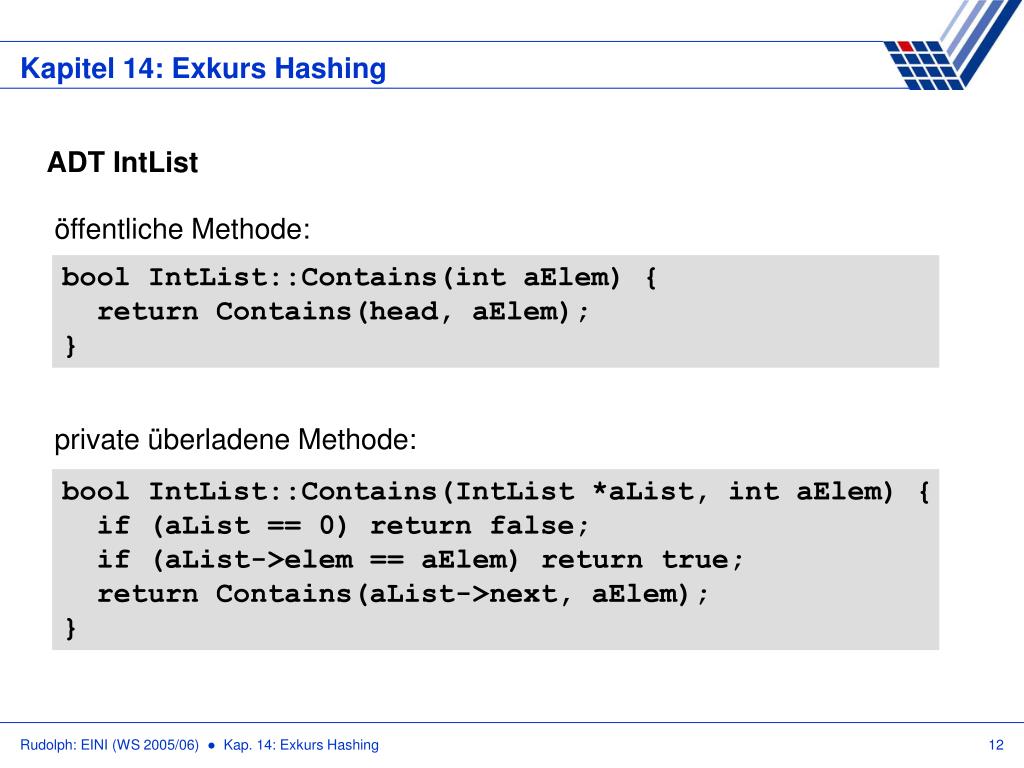Click the öffentliche Methode label

182,229
